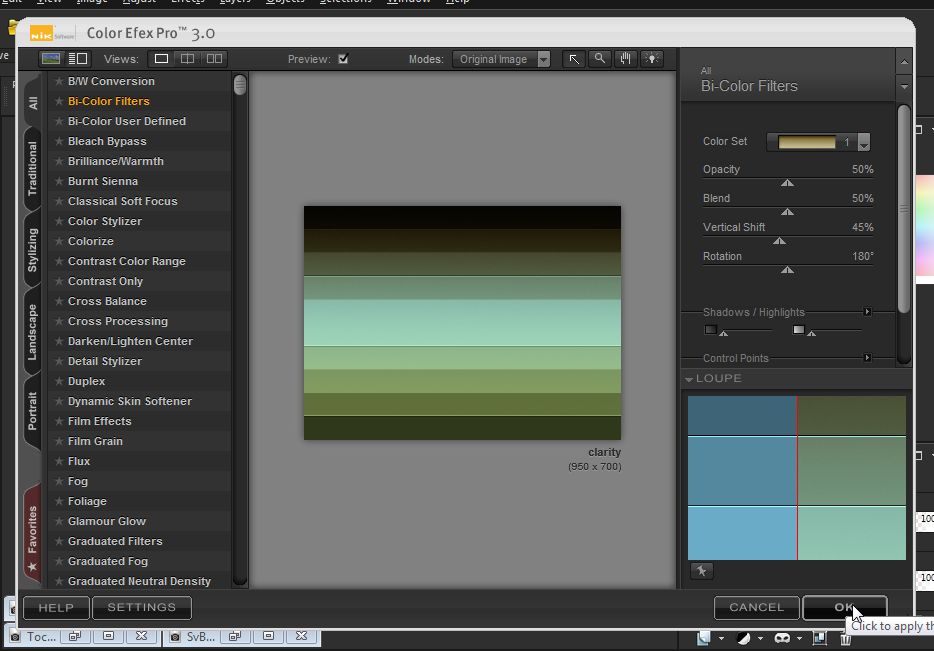Cancel the Color Efex Pro dialog
The height and width of the screenshot is (651, 934).
point(756,608)
